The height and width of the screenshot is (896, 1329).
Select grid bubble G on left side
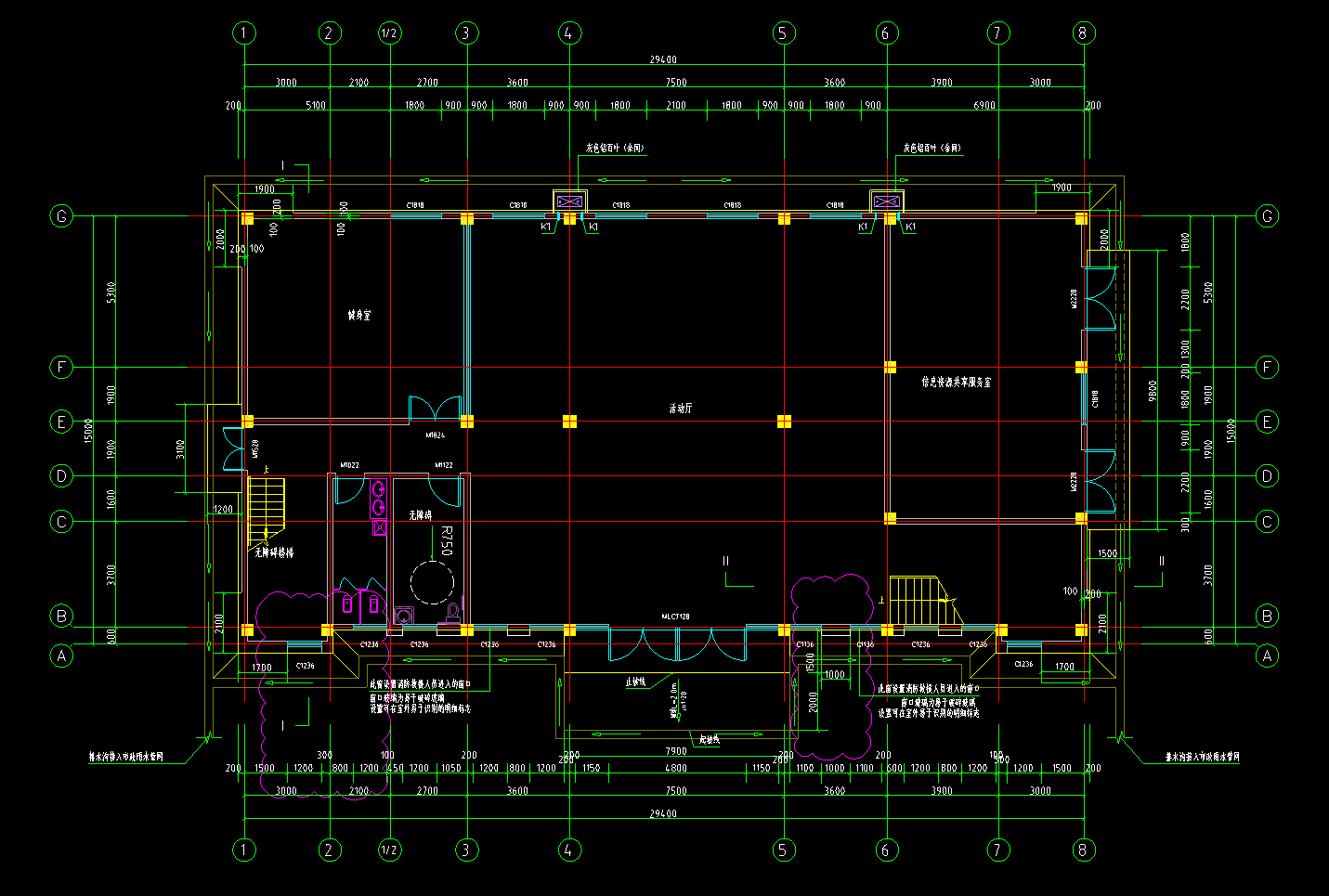(61, 216)
